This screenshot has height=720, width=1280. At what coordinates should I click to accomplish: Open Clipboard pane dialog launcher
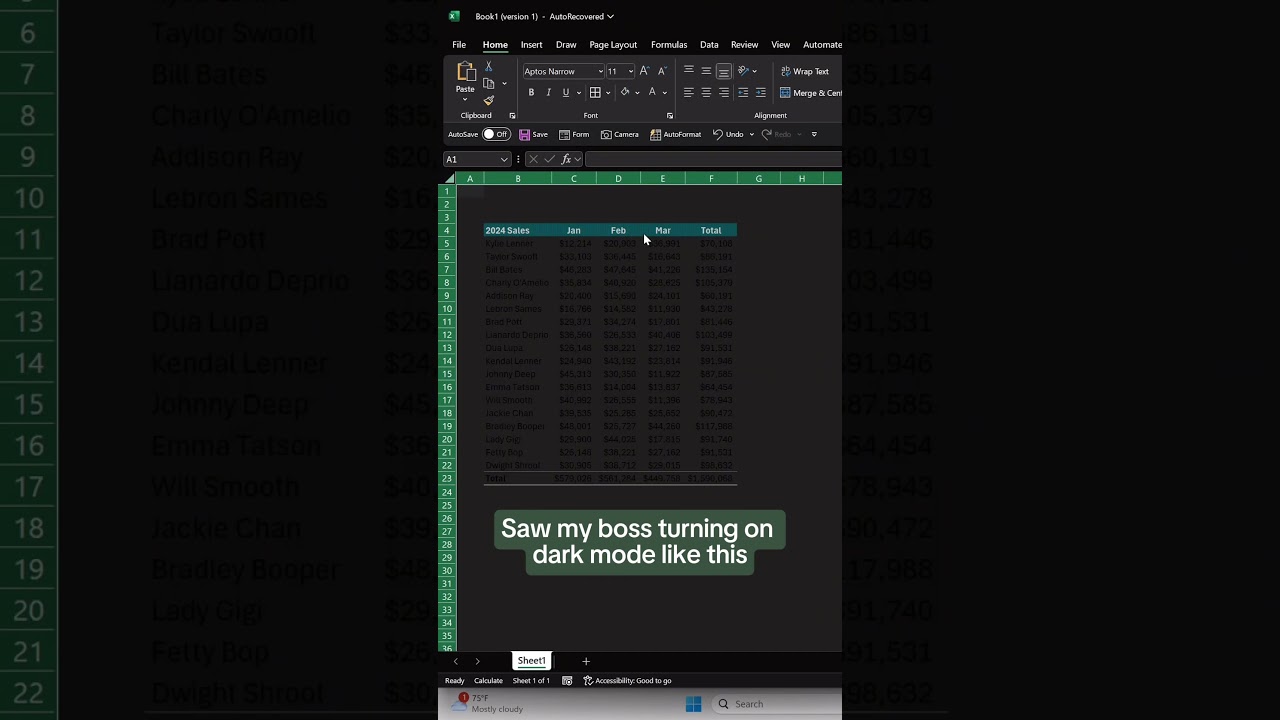coord(512,115)
